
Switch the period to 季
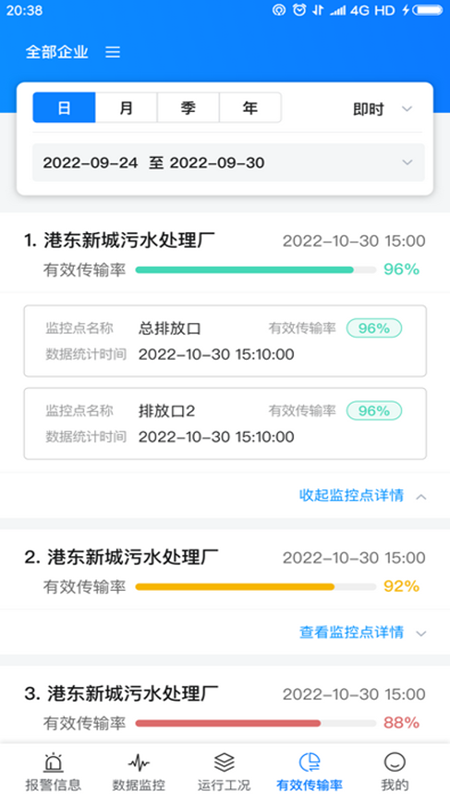(188, 108)
